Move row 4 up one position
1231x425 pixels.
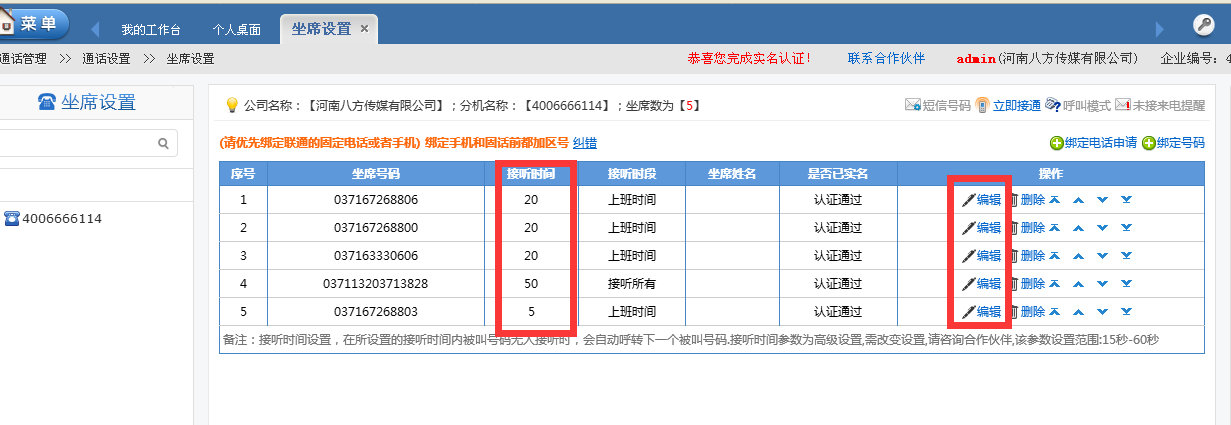point(1078,284)
